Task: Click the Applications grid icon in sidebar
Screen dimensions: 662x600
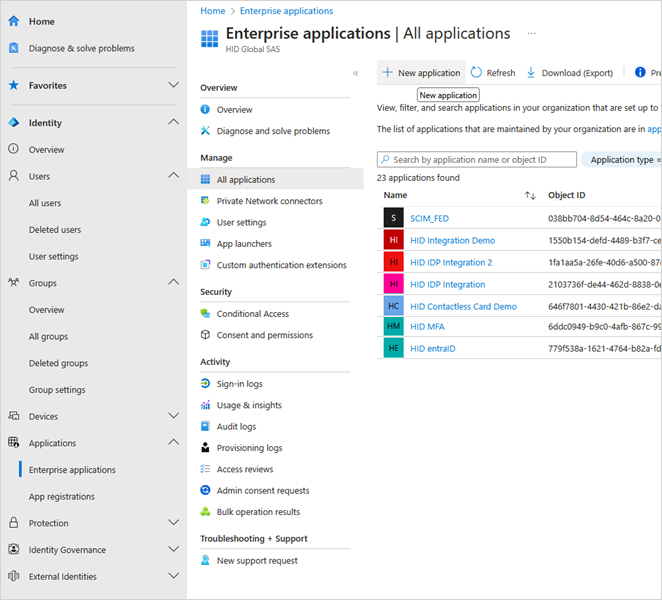Action: [14, 443]
